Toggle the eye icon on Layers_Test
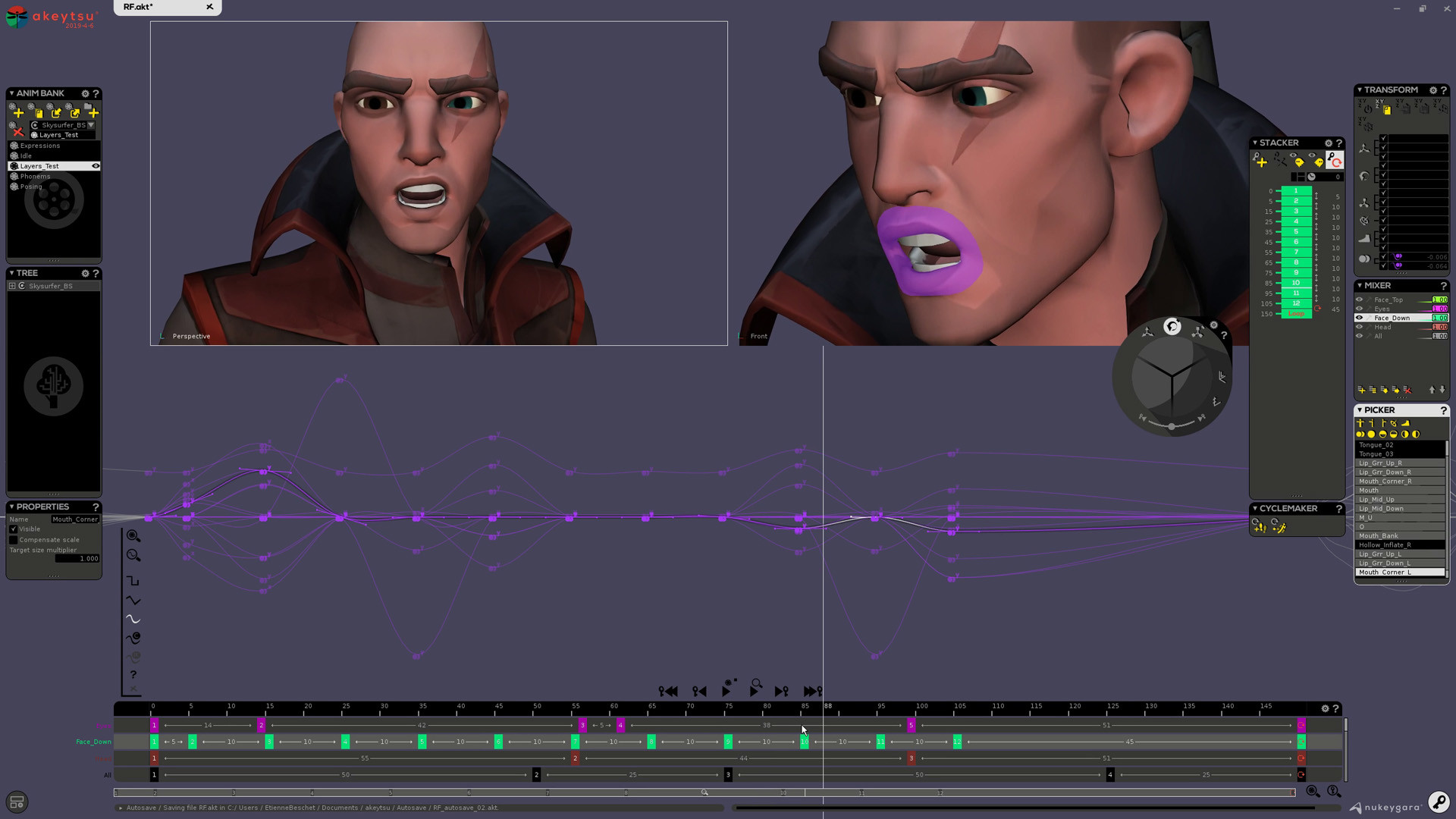 [x=96, y=165]
